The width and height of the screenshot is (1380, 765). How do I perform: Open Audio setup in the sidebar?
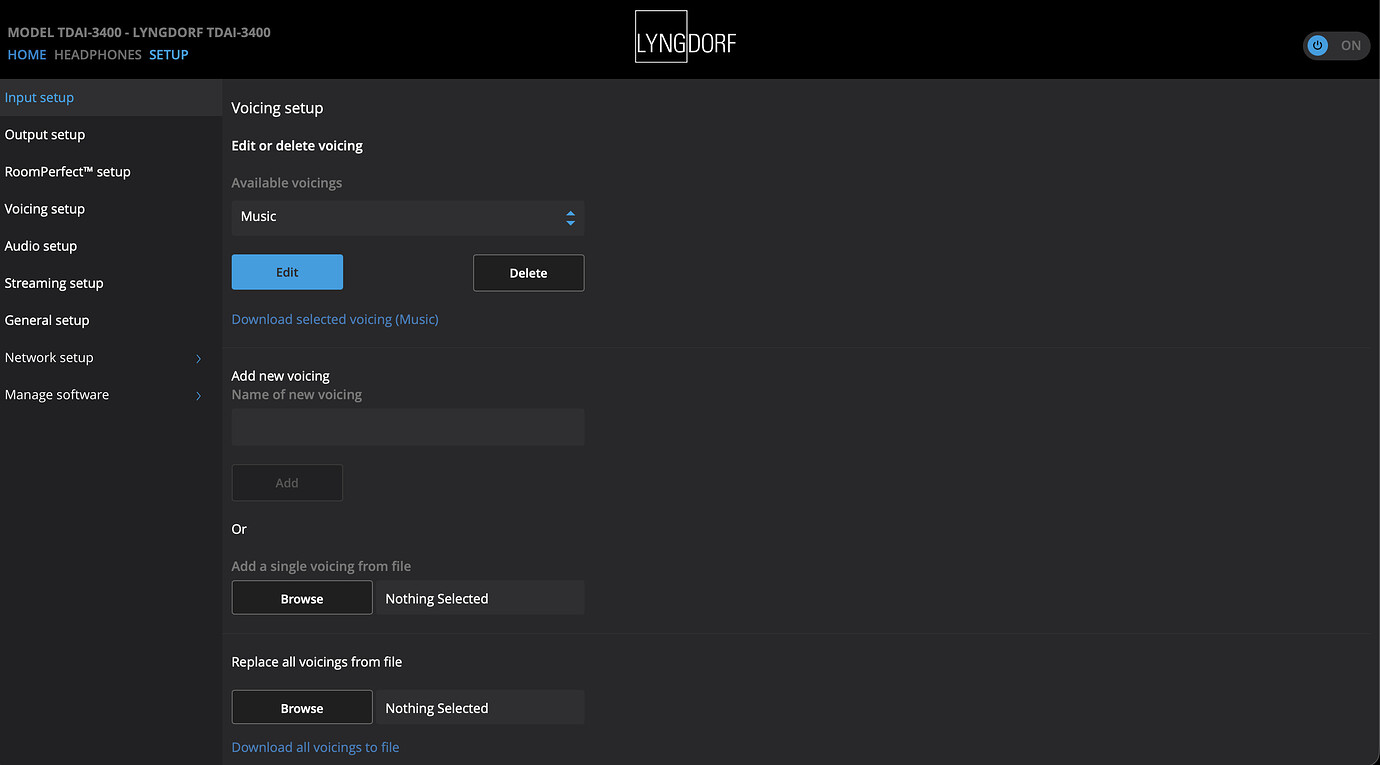pyautogui.click(x=111, y=246)
